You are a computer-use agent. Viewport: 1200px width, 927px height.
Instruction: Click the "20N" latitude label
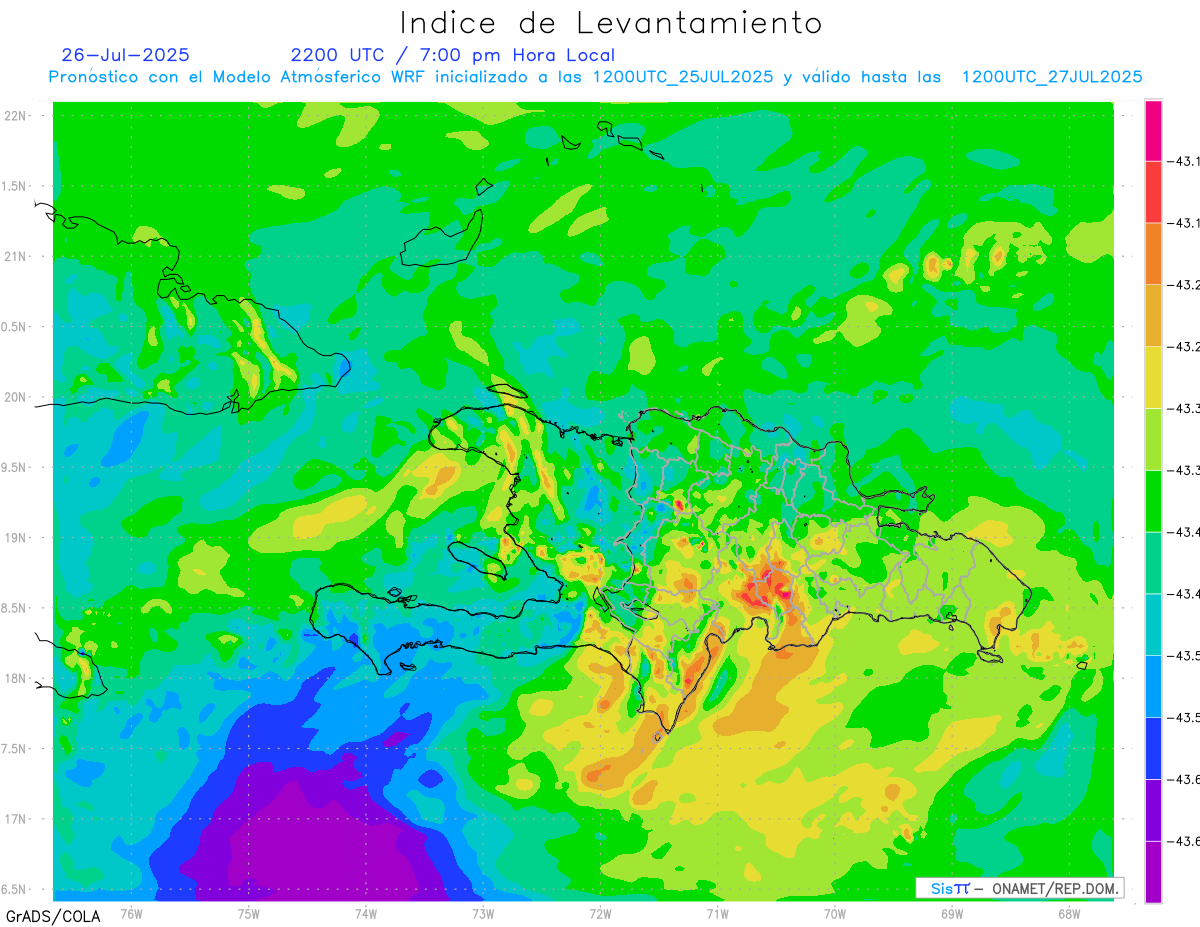pos(17,397)
